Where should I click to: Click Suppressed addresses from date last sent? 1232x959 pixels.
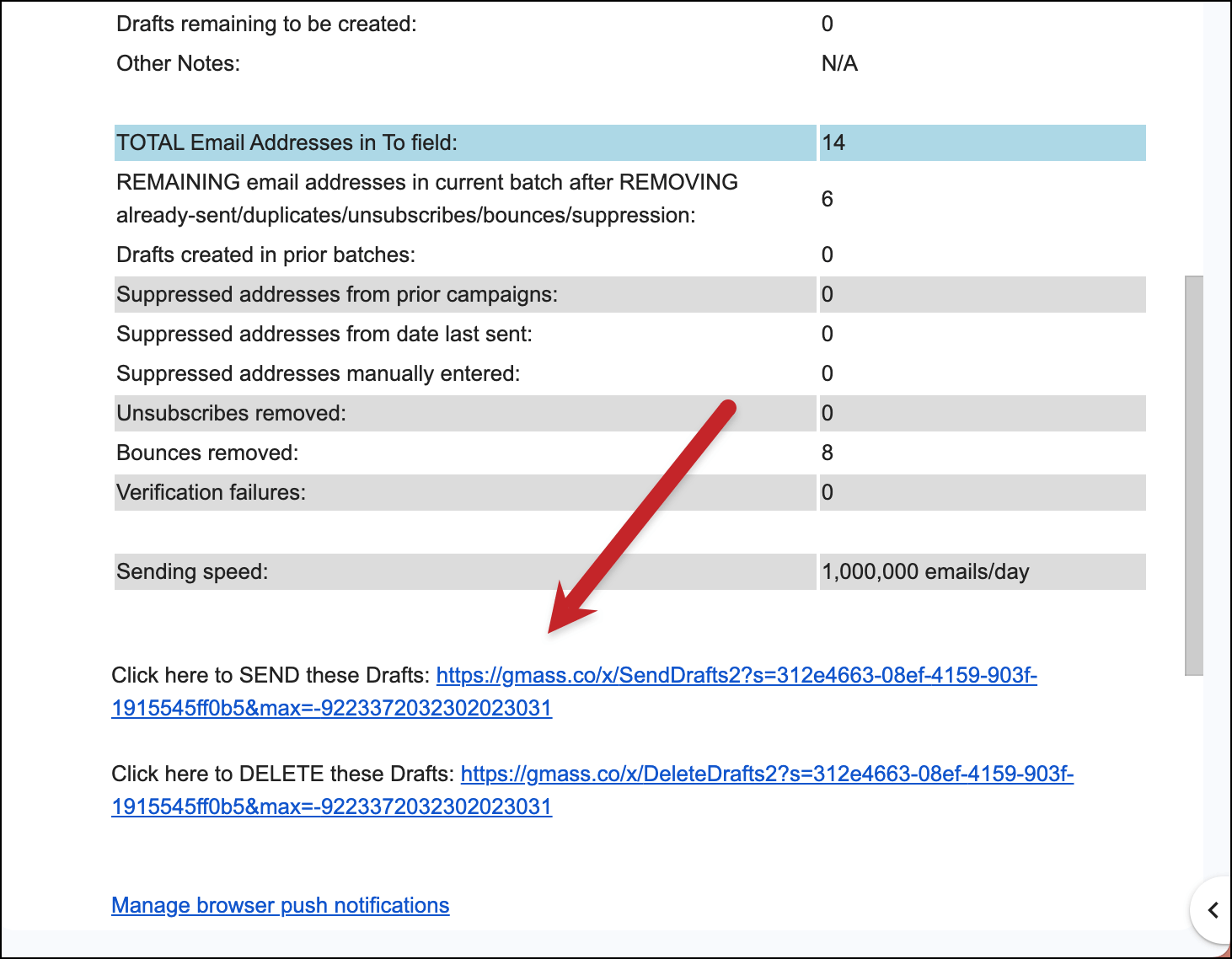click(x=324, y=334)
